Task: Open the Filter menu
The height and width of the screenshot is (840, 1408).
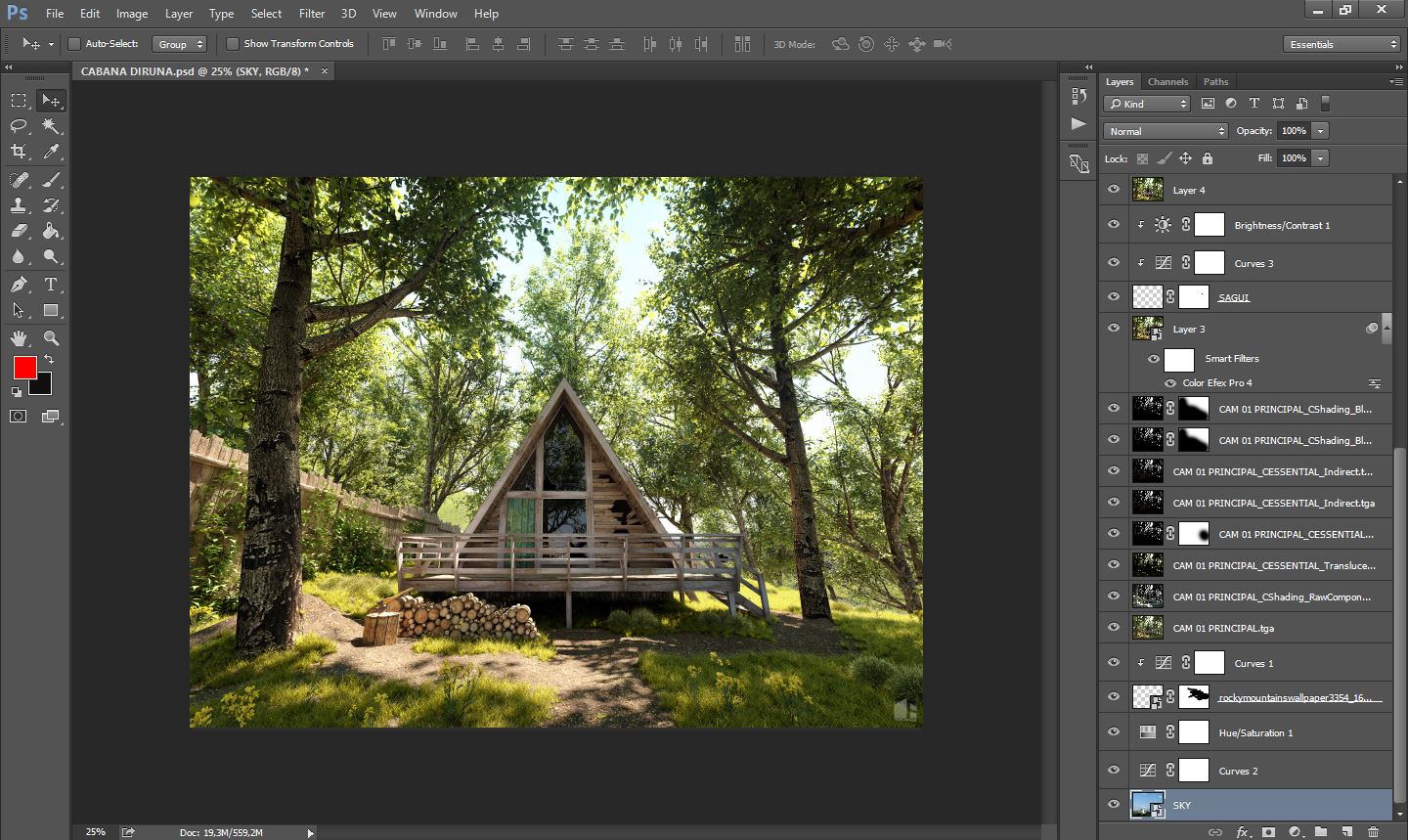Action: click(312, 14)
